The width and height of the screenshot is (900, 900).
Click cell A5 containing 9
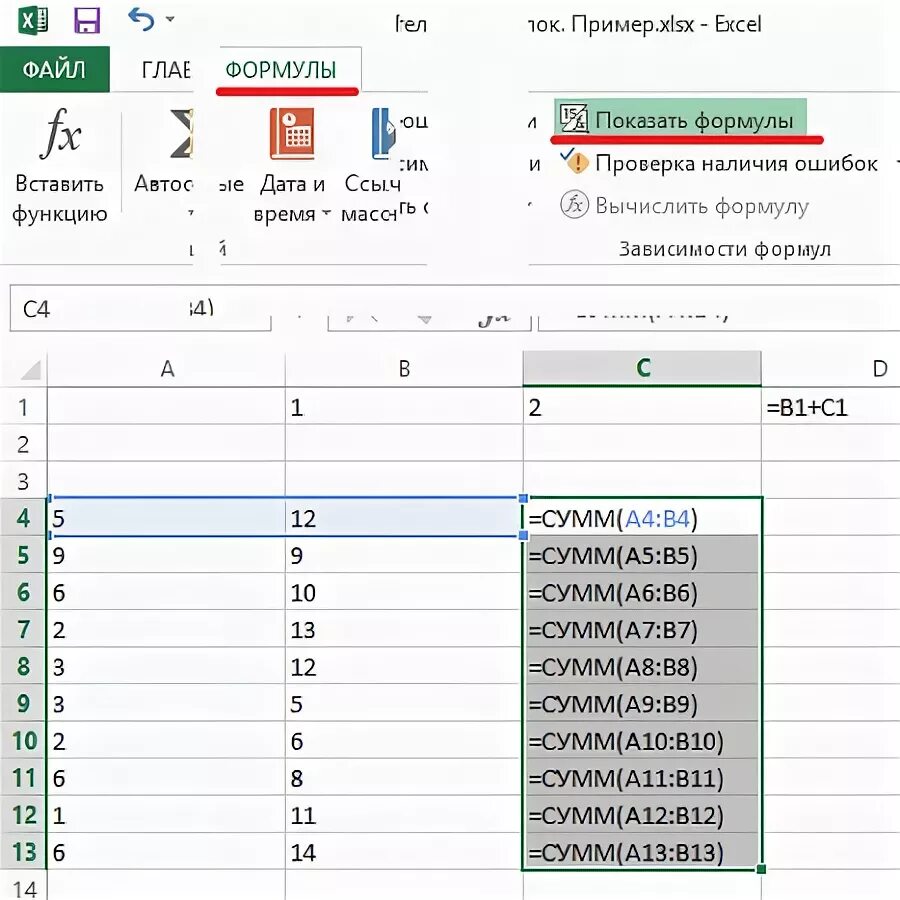[x=166, y=555]
